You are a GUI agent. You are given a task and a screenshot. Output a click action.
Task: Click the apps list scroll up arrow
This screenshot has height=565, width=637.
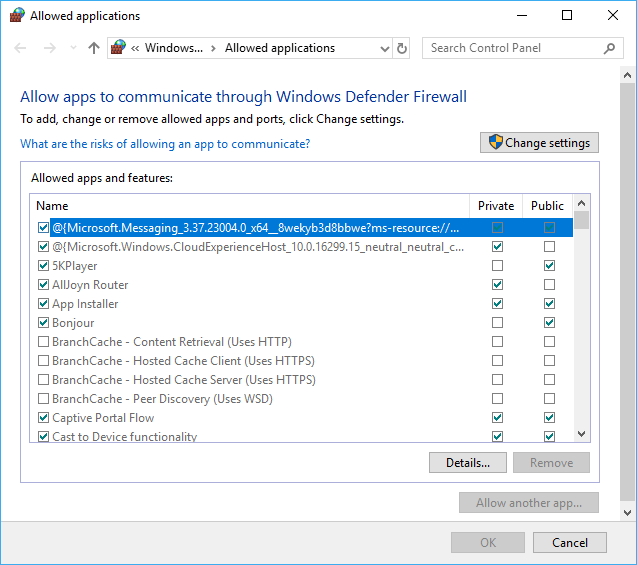tap(581, 203)
